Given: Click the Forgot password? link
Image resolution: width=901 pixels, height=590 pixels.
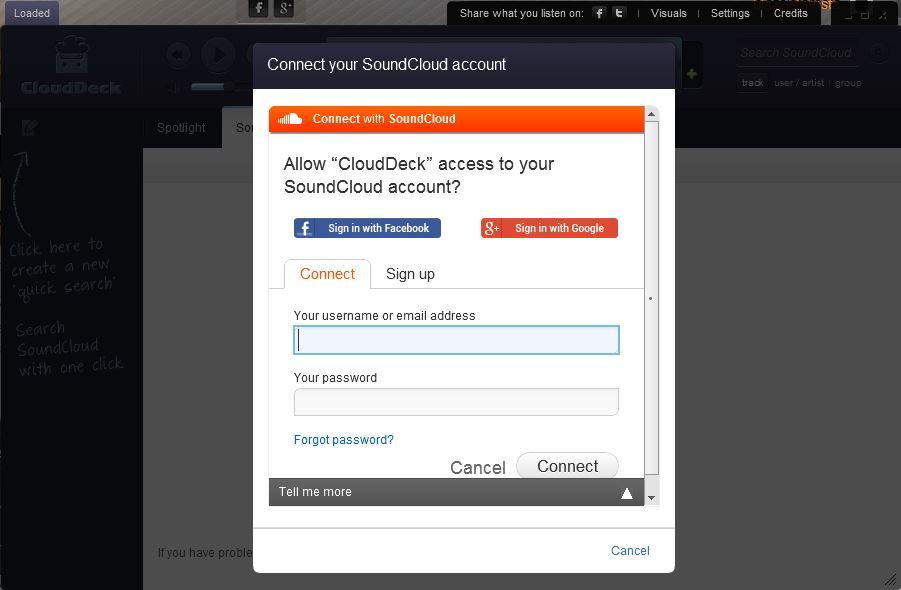Looking at the screenshot, I should (x=344, y=439).
